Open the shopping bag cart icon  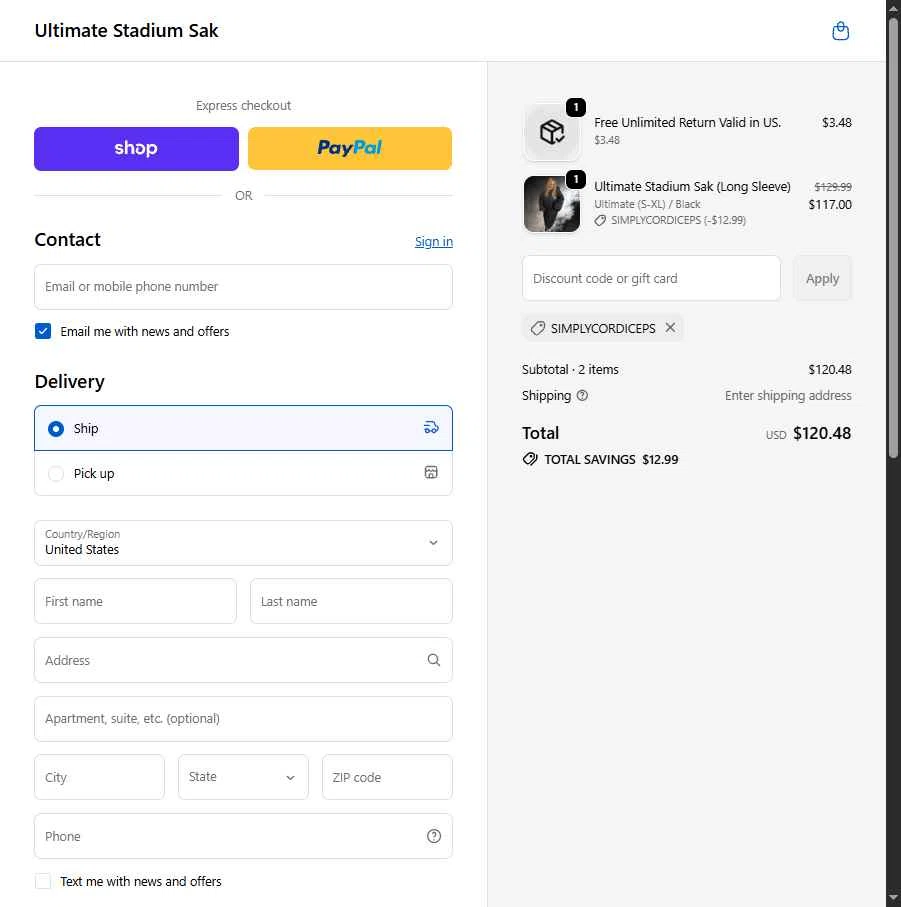tap(840, 31)
